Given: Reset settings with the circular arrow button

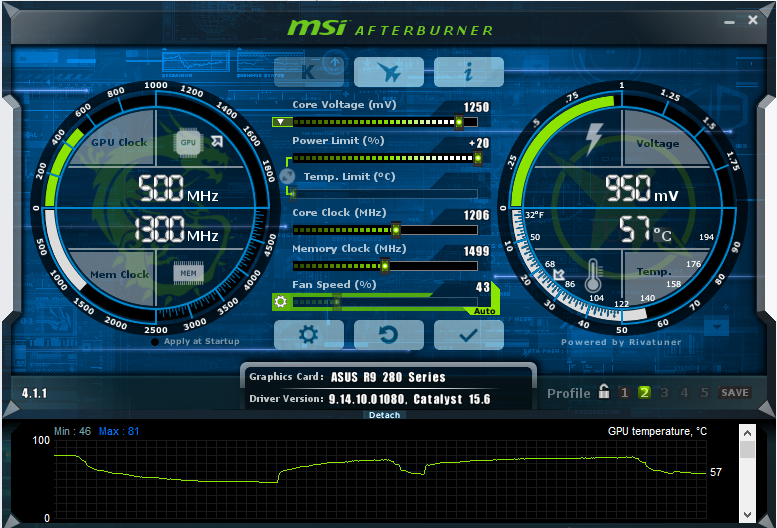Looking at the screenshot, I should [x=389, y=335].
